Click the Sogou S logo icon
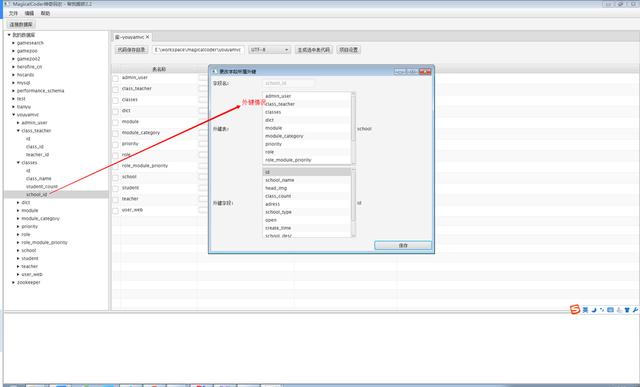The height and width of the screenshot is (387, 640). (x=575, y=310)
